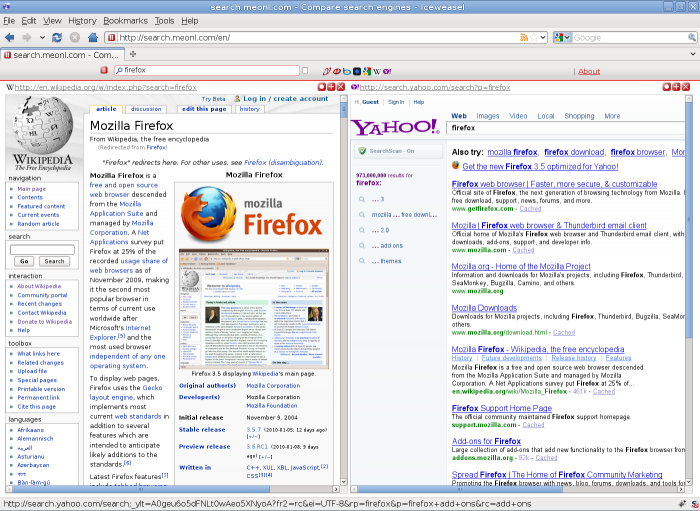Open the address bar URL dropdown
The image size is (700, 511).
tap(543, 37)
